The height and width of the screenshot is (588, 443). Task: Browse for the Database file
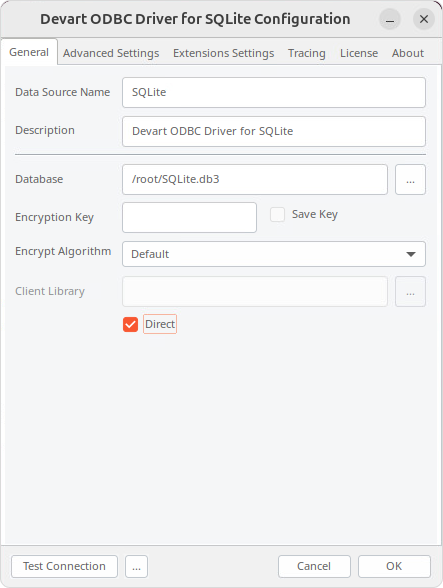pos(410,179)
